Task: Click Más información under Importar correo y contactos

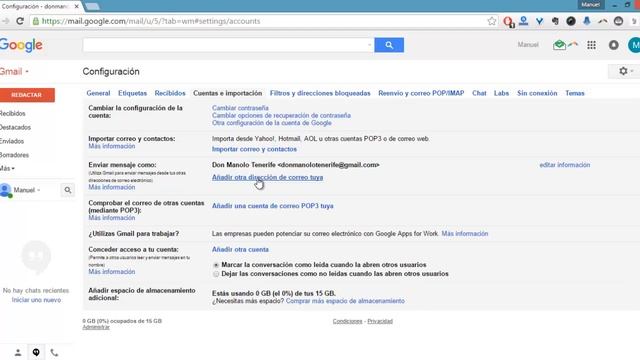Action: coord(111,146)
